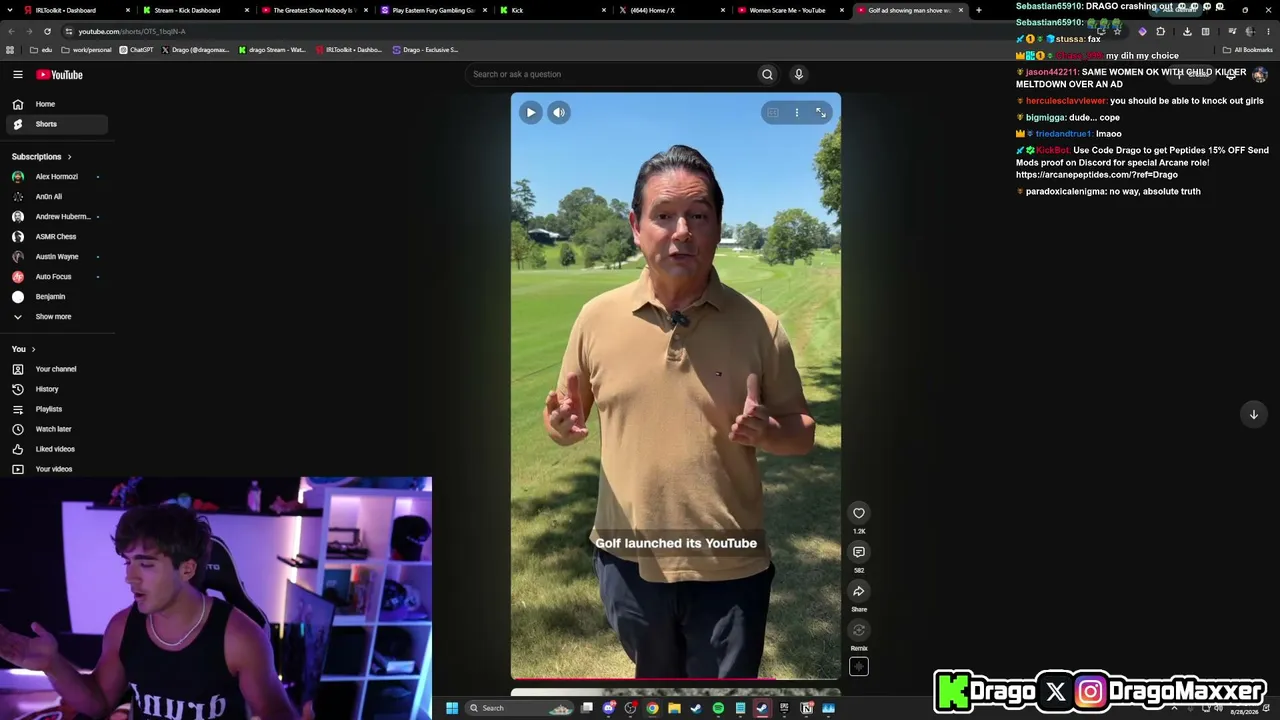1280x720 pixels.
Task: Open the Arcane Peptides link in chat
Action: tap(1097, 175)
